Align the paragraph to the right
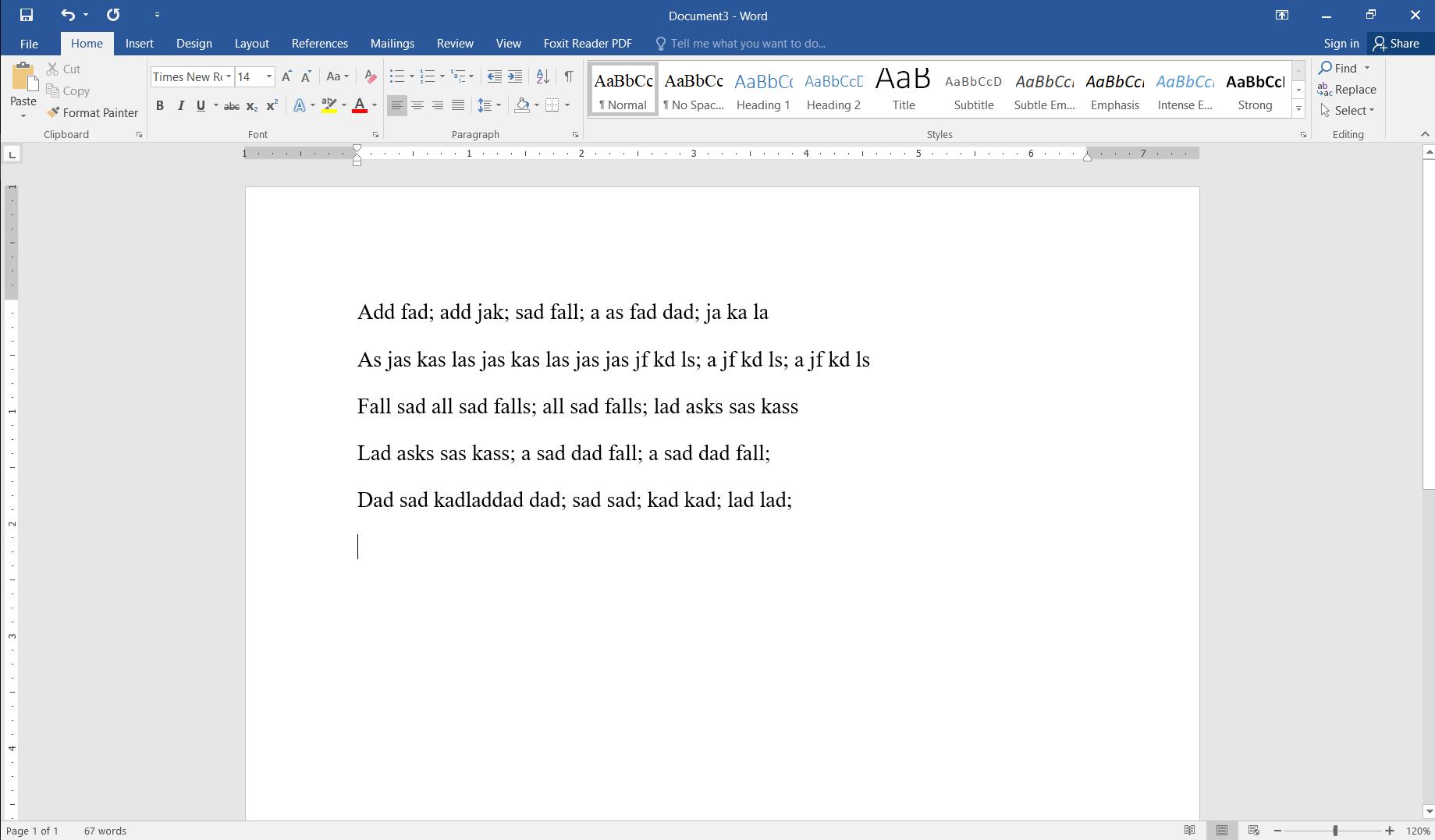The width and height of the screenshot is (1435, 840). 438,105
